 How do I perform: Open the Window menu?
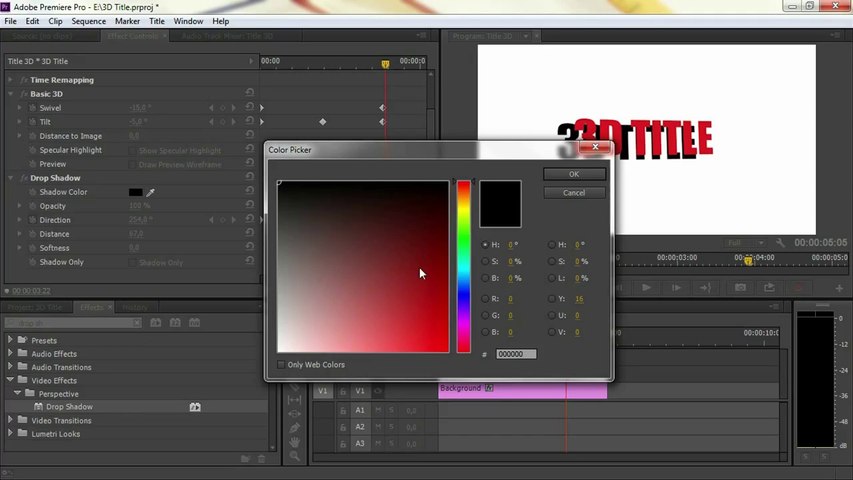point(188,21)
